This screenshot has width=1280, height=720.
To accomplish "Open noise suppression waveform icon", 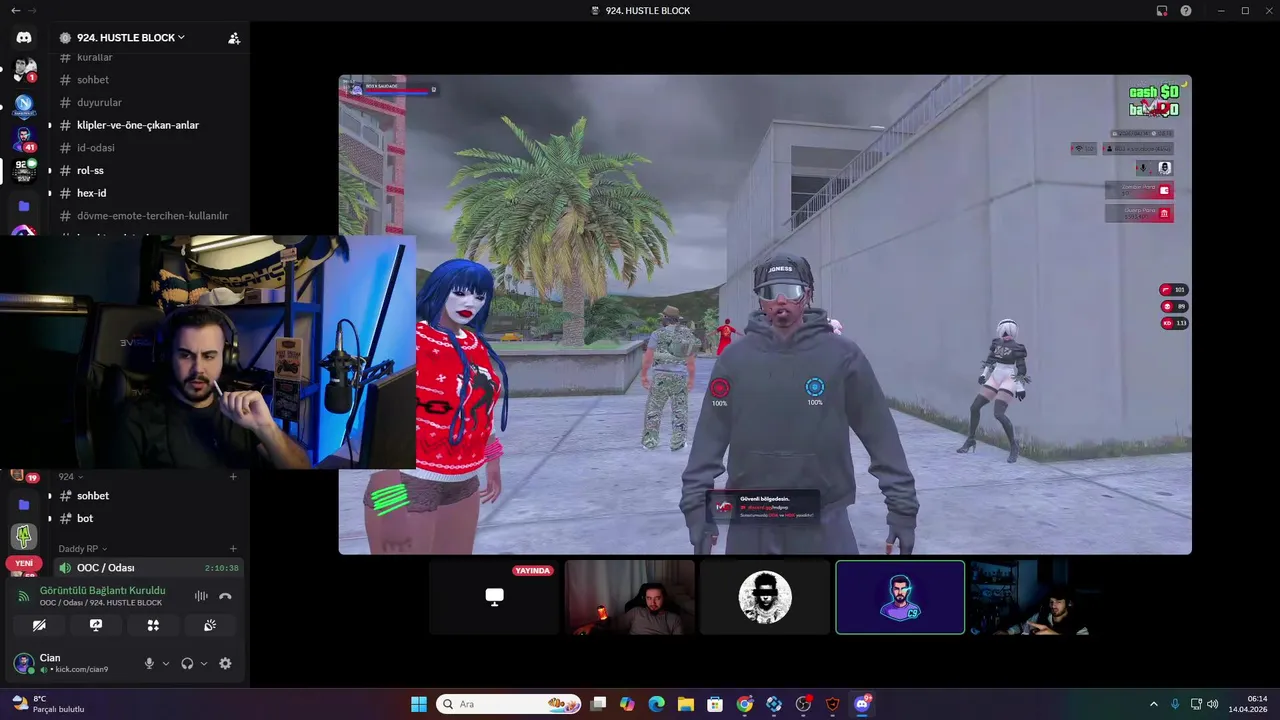I will point(201,596).
